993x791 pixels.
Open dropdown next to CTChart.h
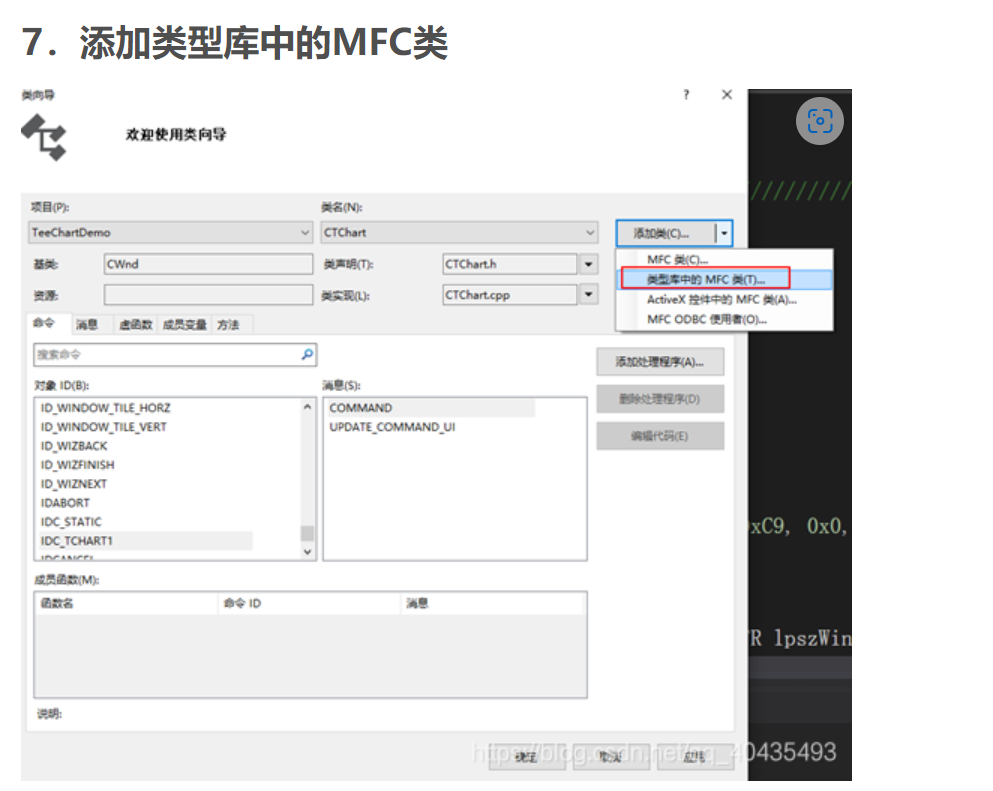588,264
